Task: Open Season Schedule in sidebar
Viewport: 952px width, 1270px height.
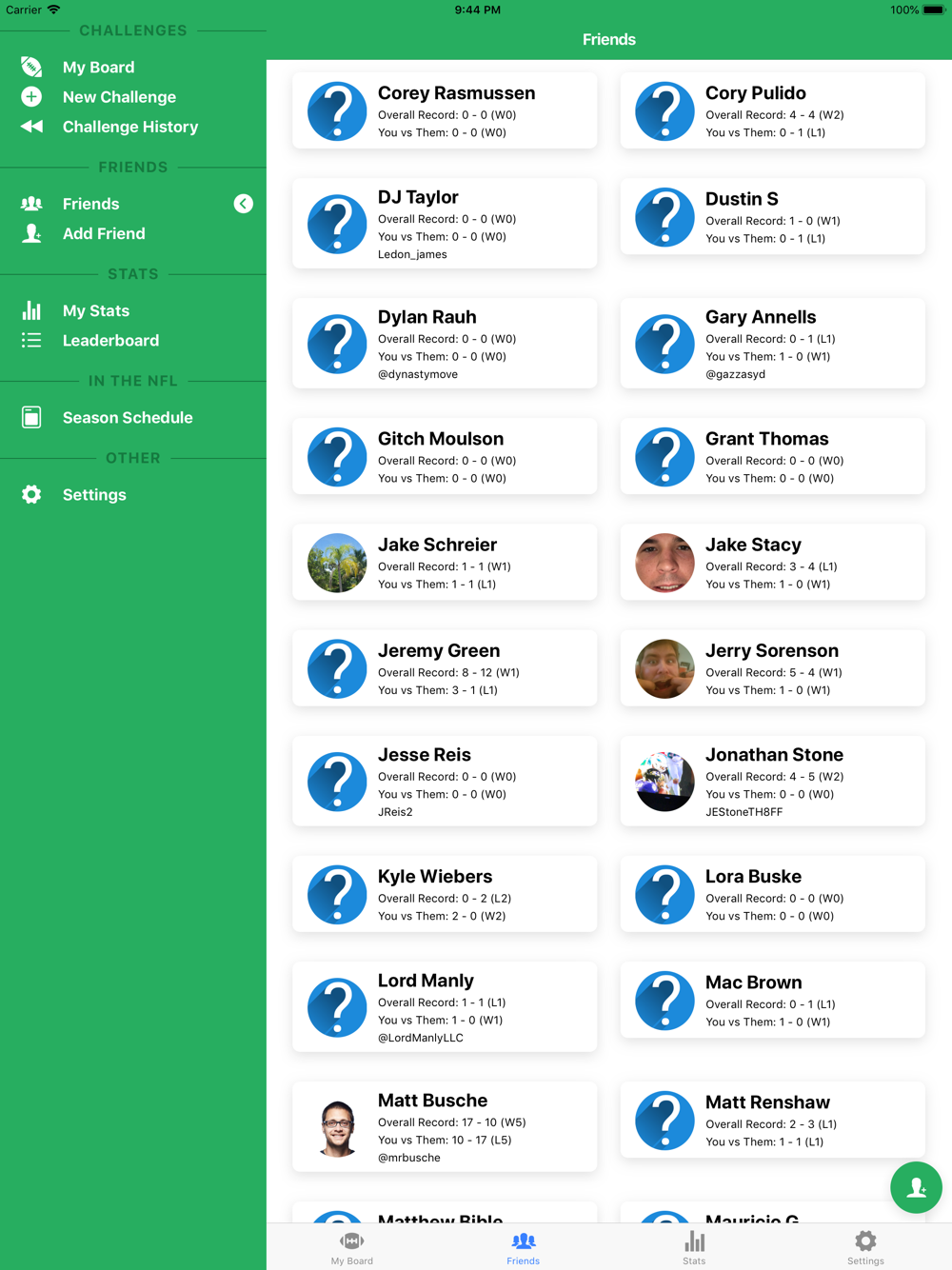Action: click(x=128, y=417)
